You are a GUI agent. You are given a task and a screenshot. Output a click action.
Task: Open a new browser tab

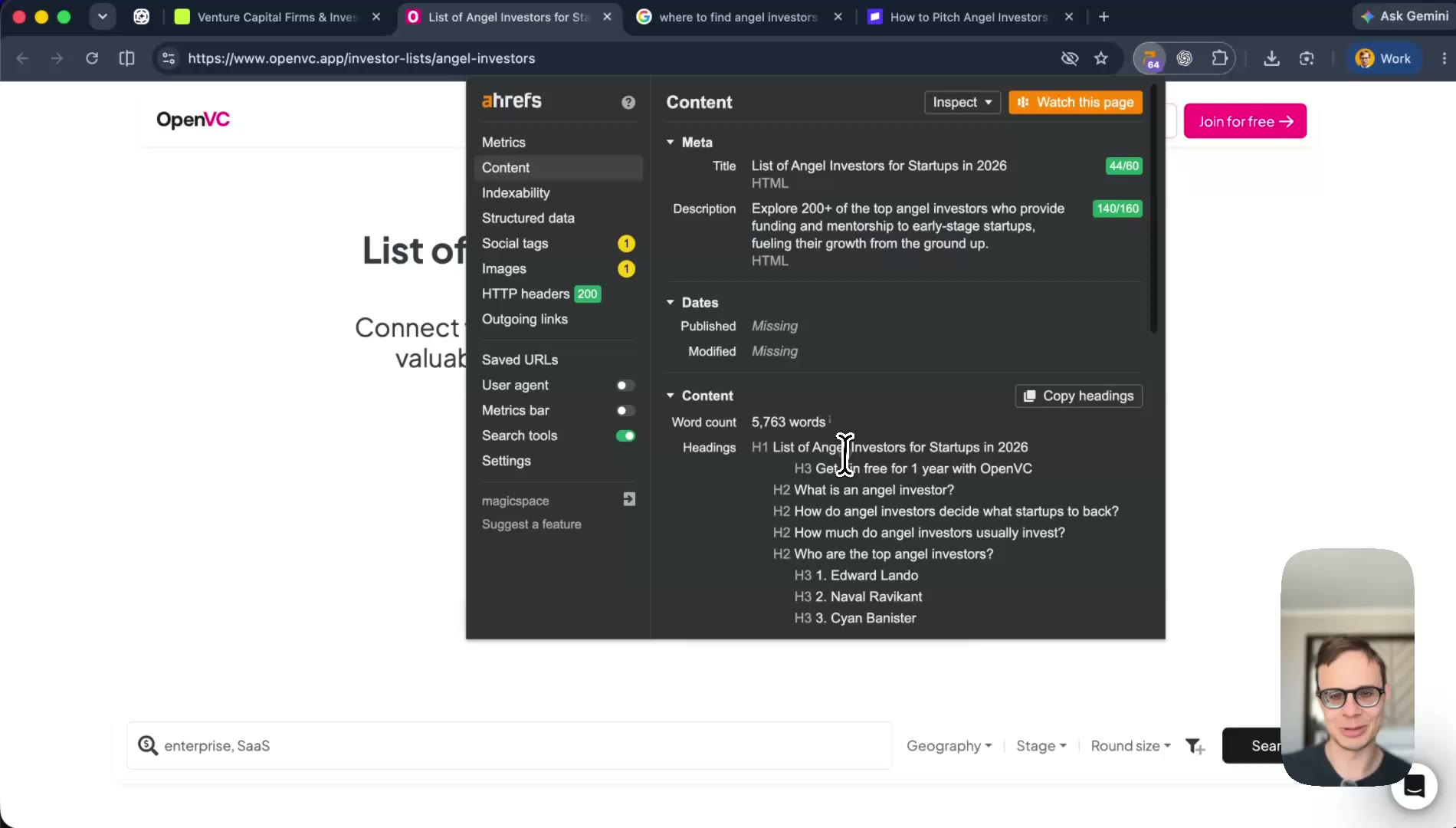tap(1103, 17)
